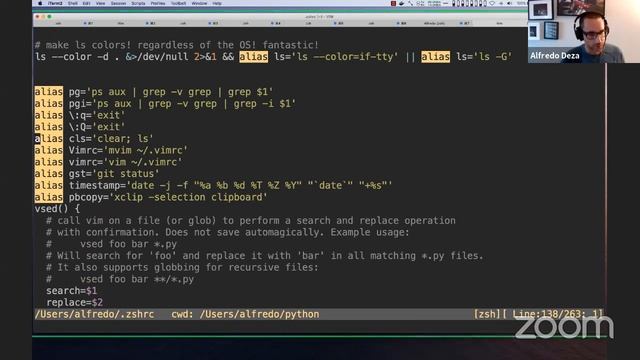Click the Line:138/263 position indicator
This screenshot has height=360, width=640.
550,314
